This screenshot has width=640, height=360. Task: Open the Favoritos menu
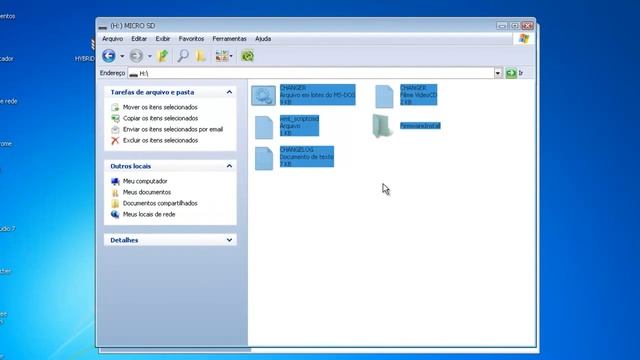(x=191, y=39)
